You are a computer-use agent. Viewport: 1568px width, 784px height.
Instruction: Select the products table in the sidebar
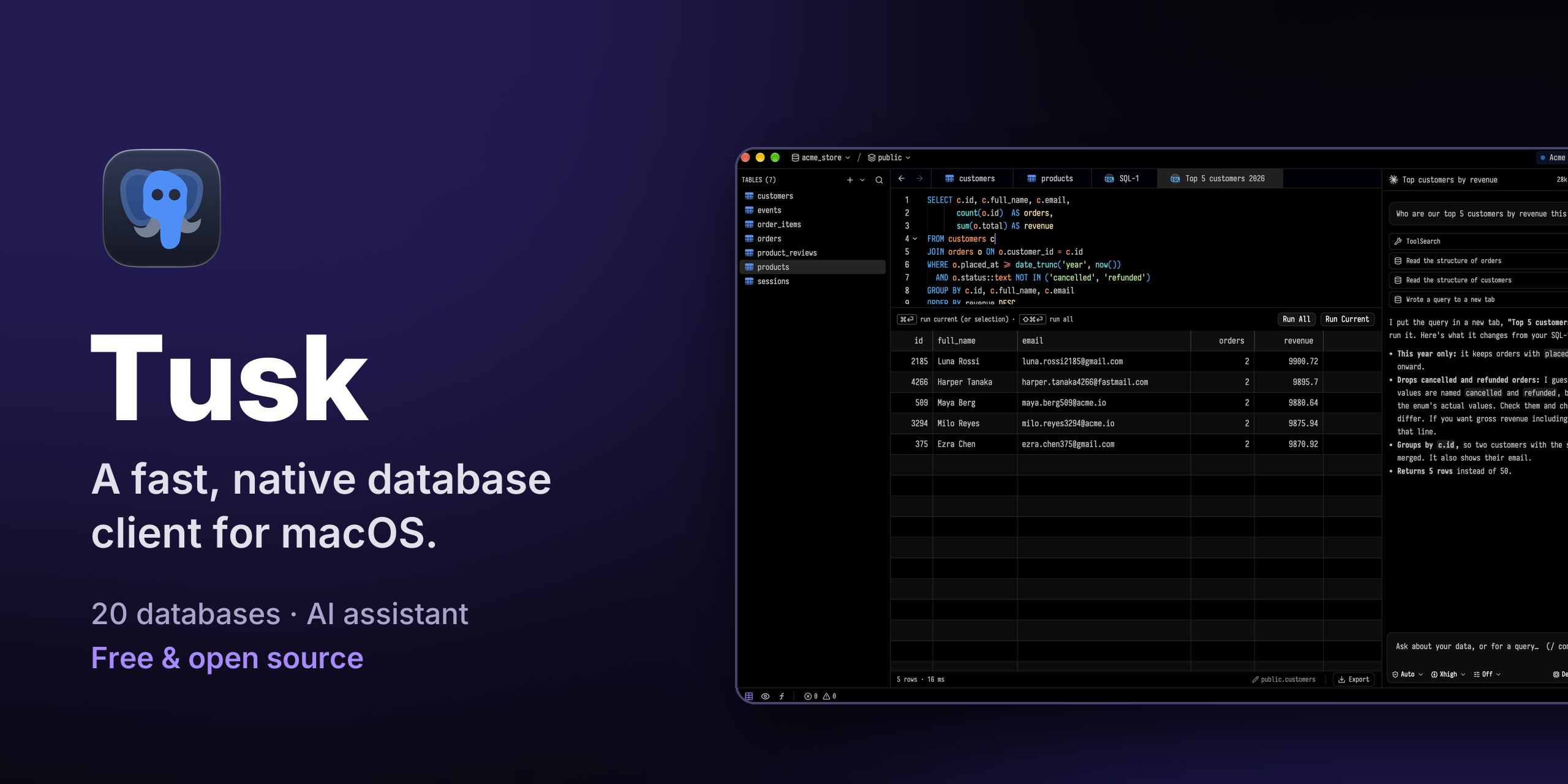813,267
